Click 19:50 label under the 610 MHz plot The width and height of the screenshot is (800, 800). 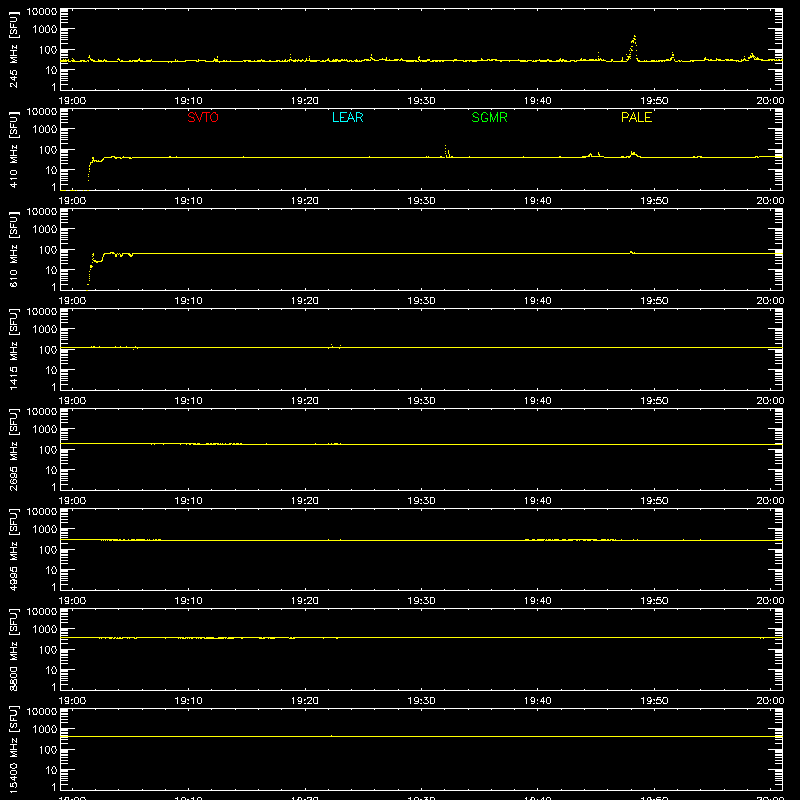654,301
